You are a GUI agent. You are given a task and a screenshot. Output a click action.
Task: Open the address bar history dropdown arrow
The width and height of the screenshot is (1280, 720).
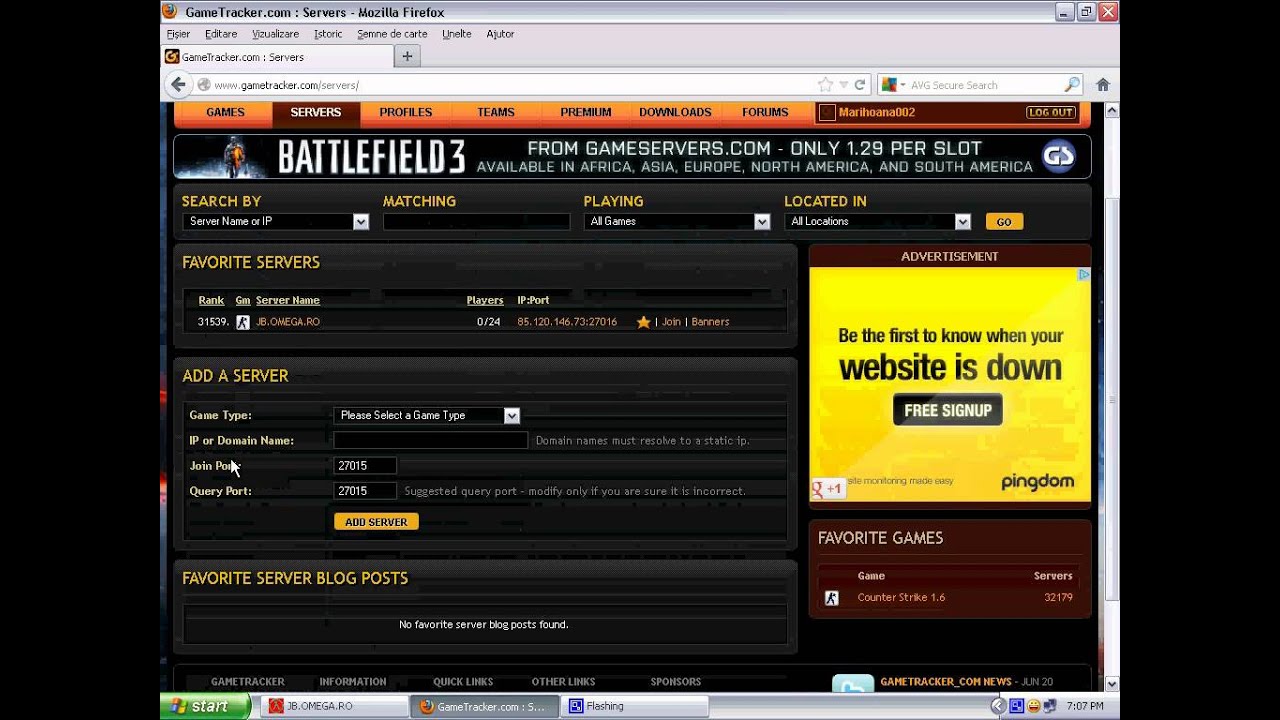tap(844, 85)
